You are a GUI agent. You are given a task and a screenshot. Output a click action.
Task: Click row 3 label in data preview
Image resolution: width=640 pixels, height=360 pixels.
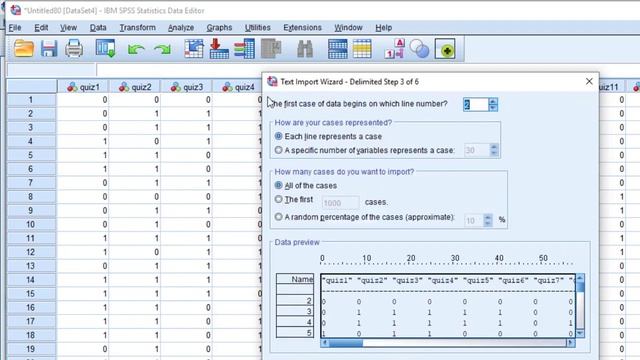[295, 311]
